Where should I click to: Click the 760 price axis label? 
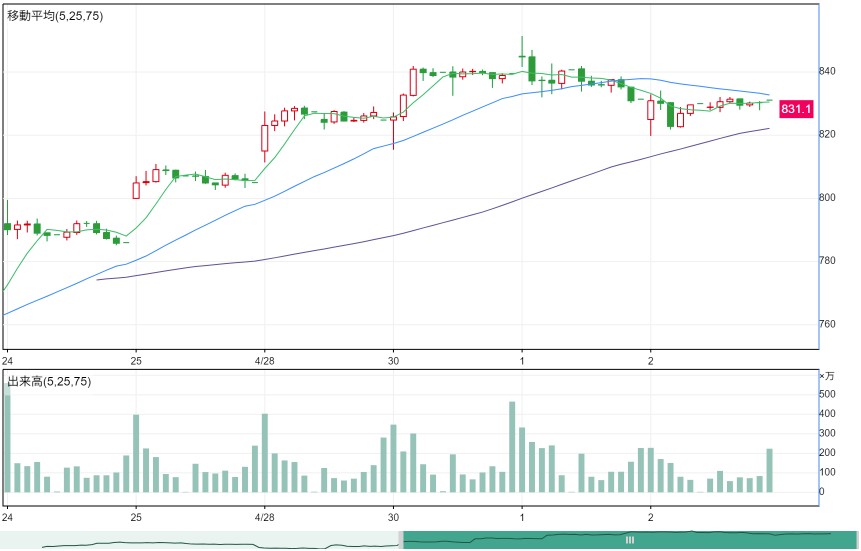coord(827,324)
